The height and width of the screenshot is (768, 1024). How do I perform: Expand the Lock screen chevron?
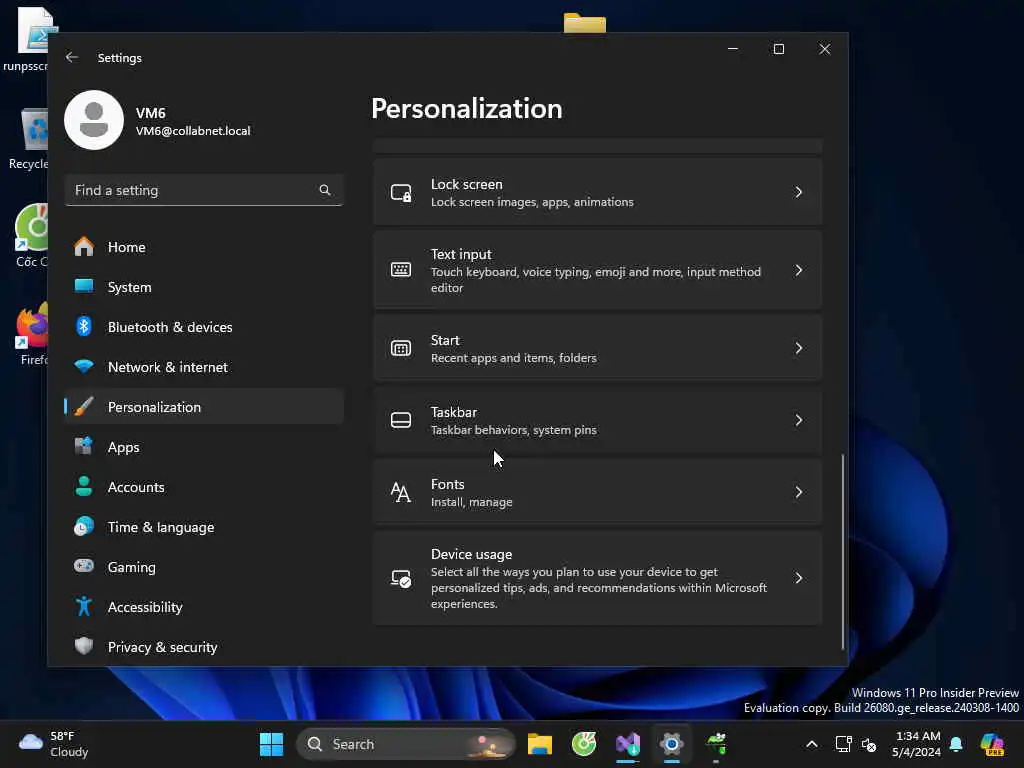(798, 192)
